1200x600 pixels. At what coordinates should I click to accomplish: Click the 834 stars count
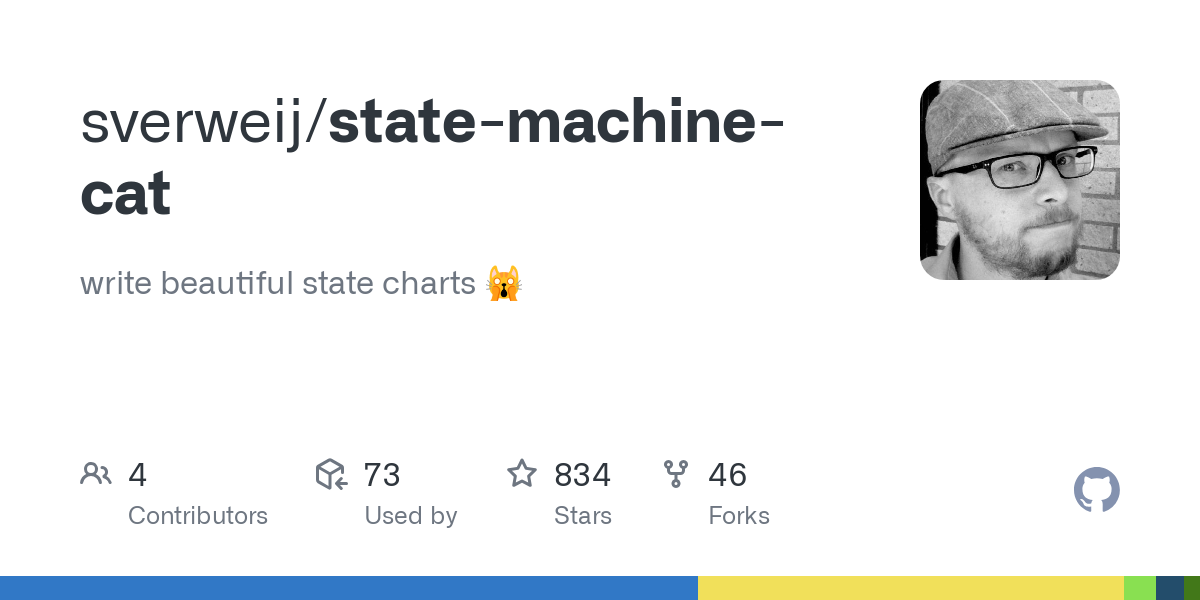coord(582,475)
